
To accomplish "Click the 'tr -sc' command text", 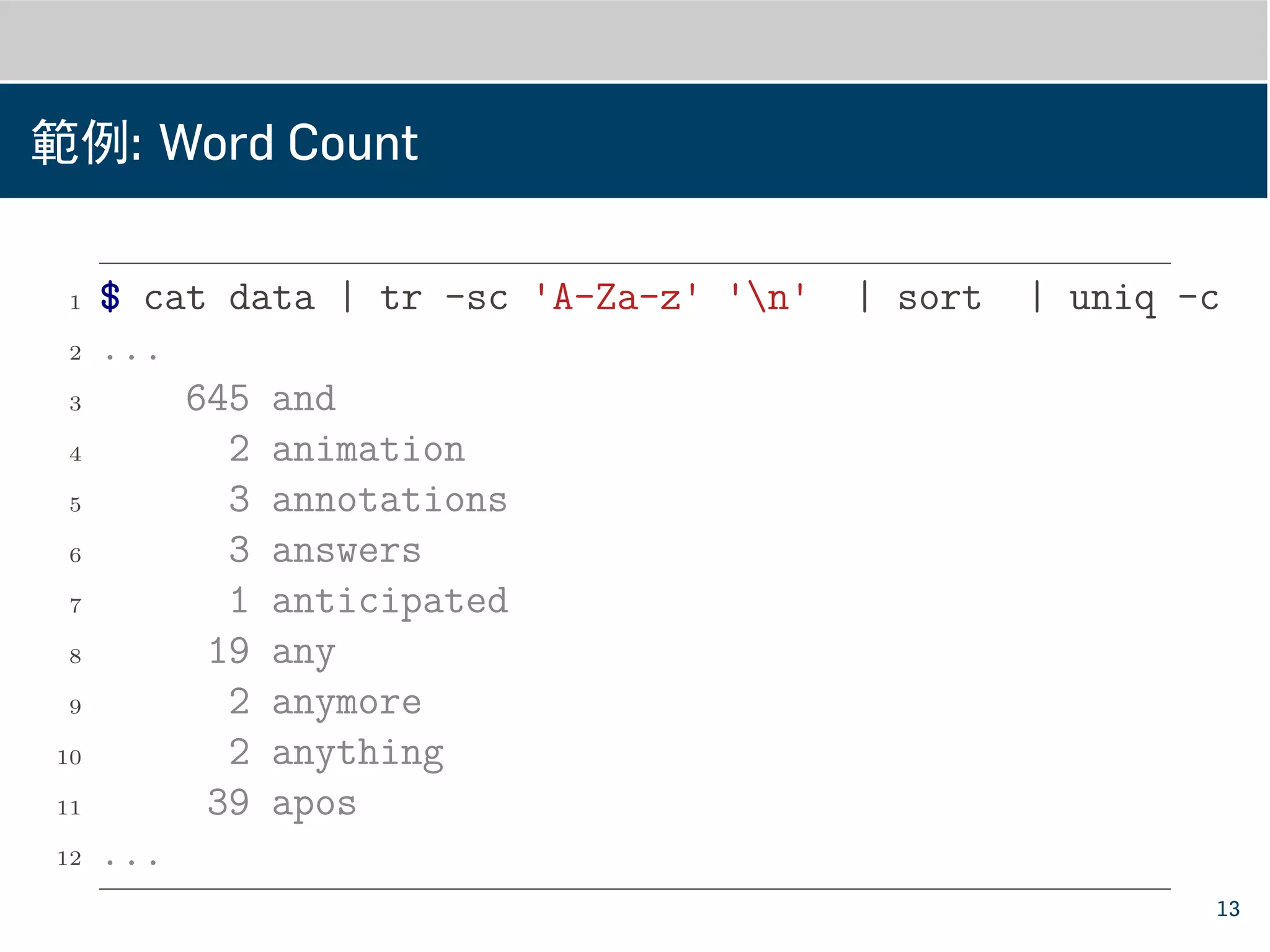I will tap(443, 297).
